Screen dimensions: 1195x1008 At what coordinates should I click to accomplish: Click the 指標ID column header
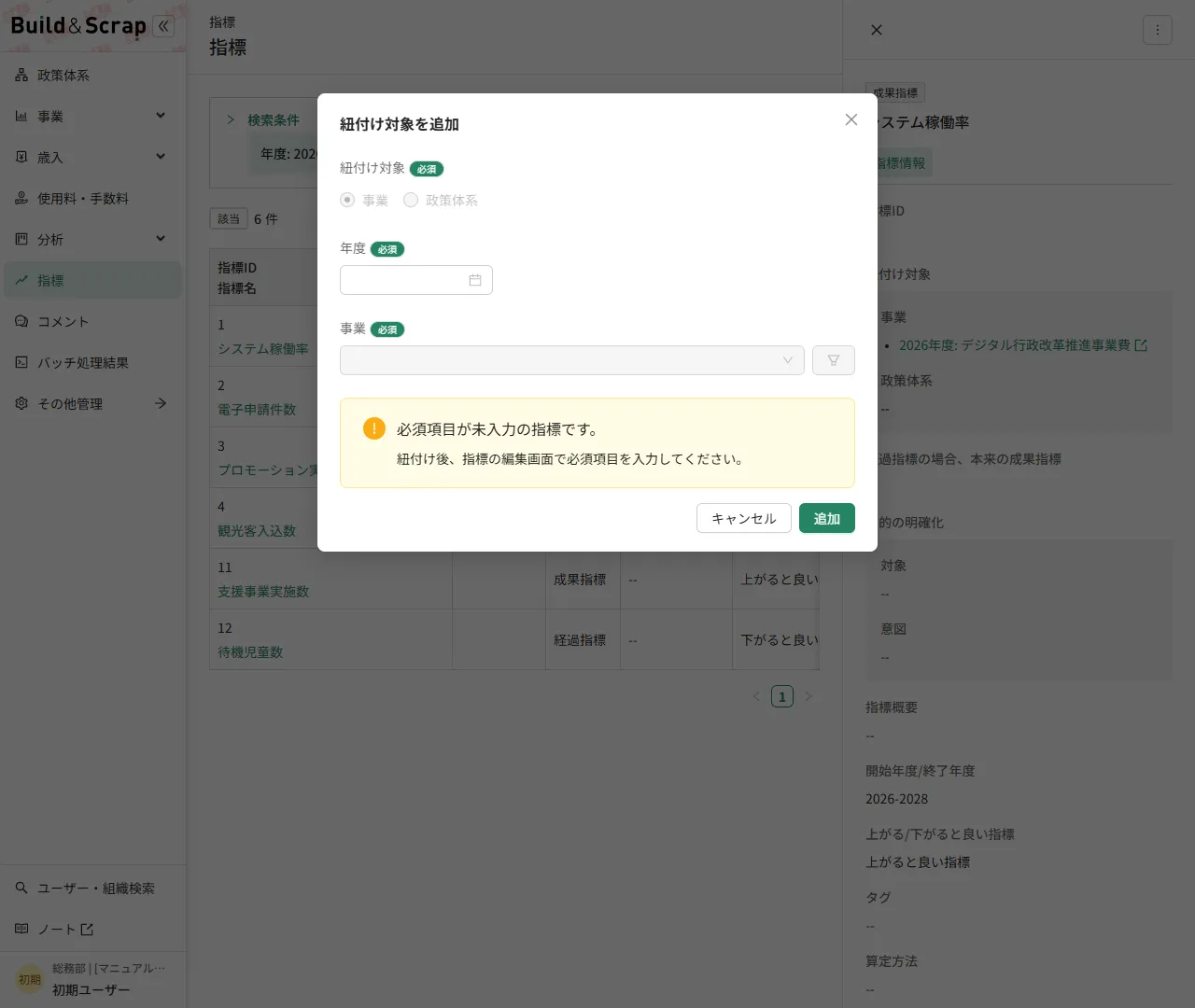[237, 268]
